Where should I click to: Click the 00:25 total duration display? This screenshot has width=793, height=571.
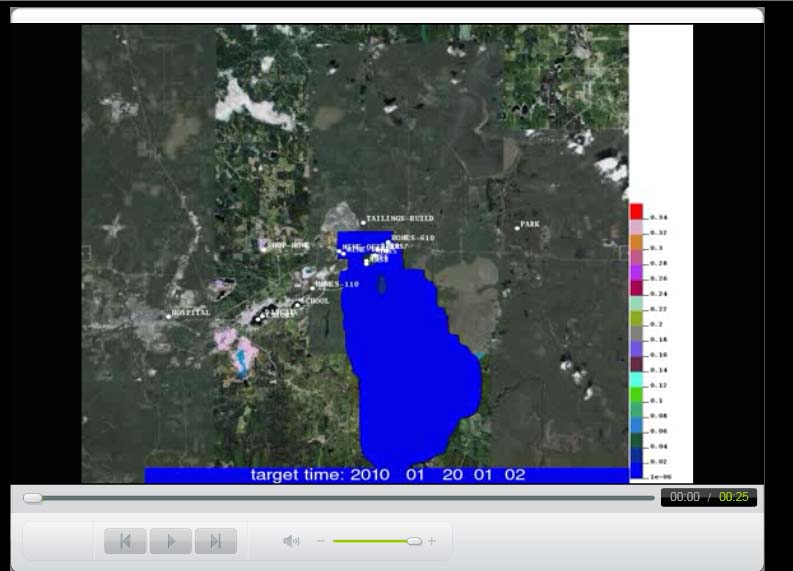(x=734, y=497)
